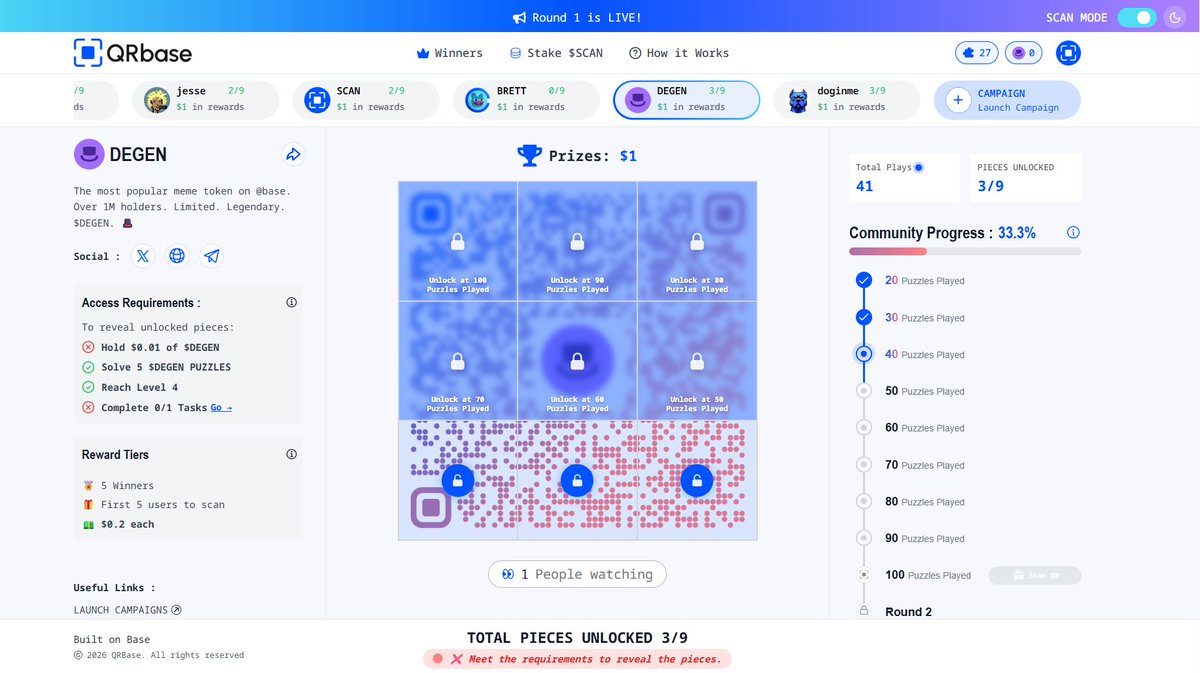Click Solve 5 $DEGEN PUZZLES requirement
Screen dimensions: 1200x673
click(156, 367)
